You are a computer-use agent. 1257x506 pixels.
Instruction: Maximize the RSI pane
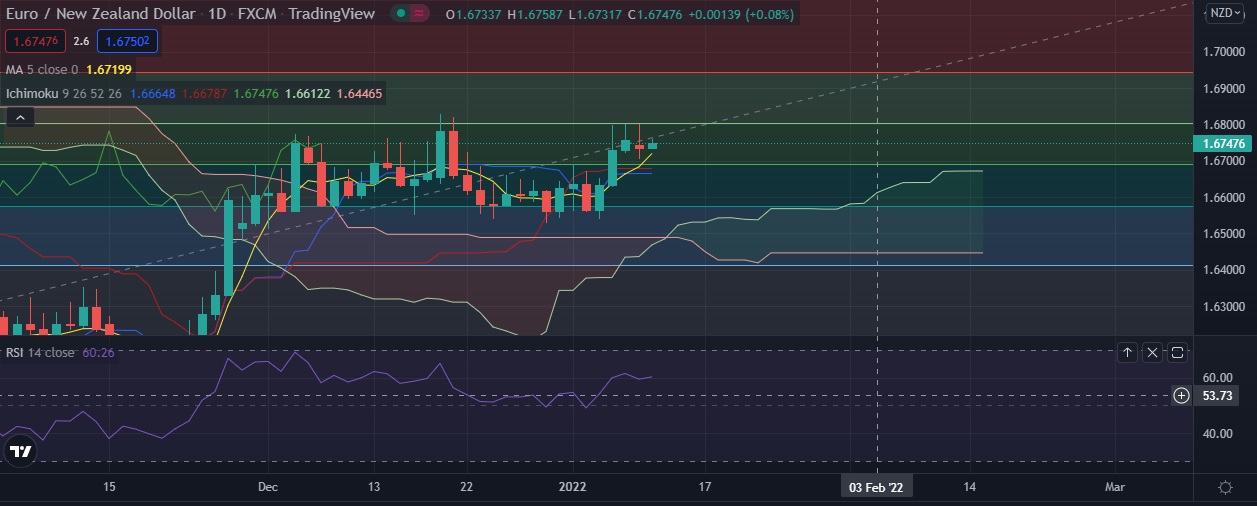click(1177, 352)
